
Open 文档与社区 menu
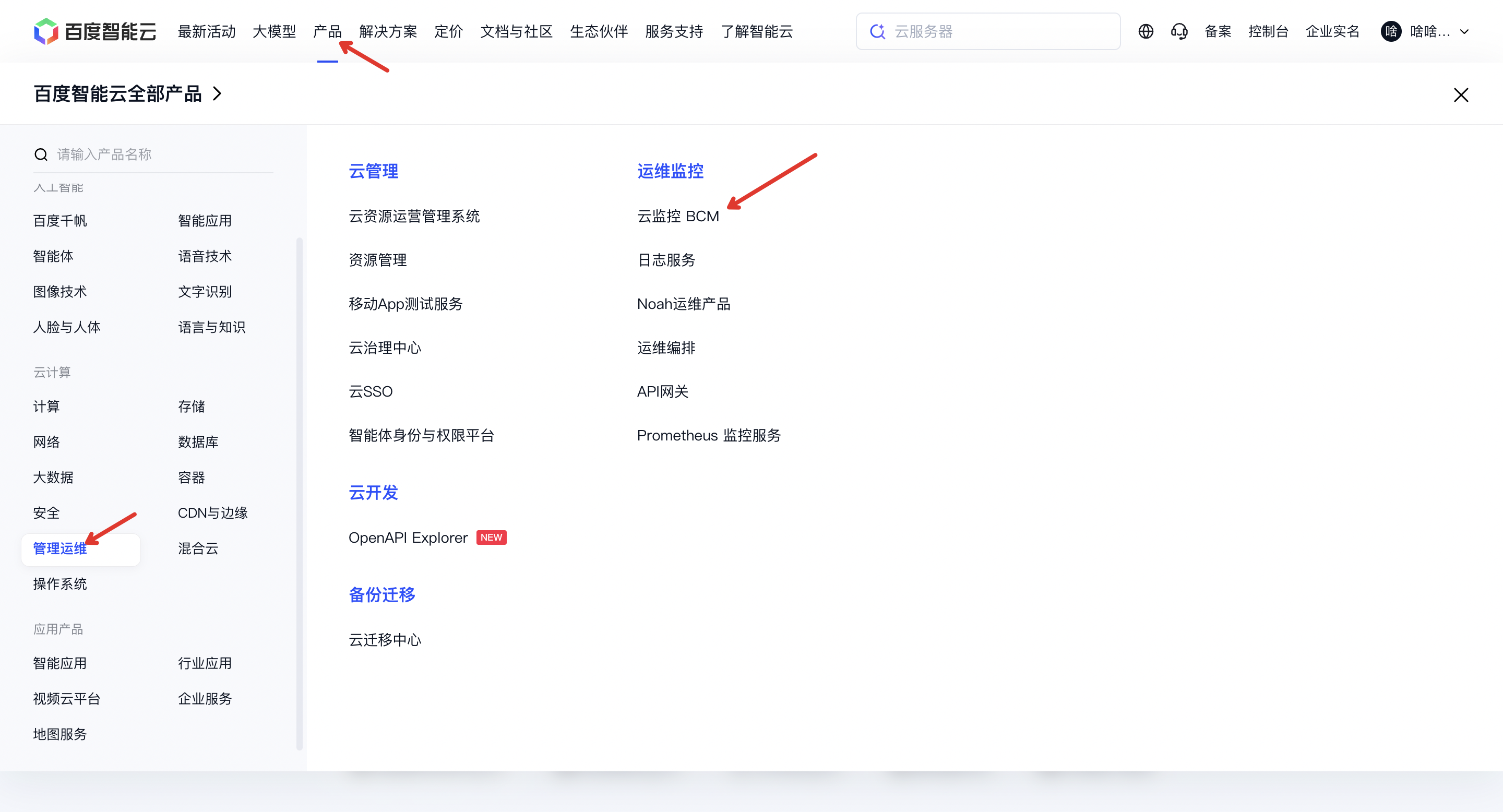(516, 31)
